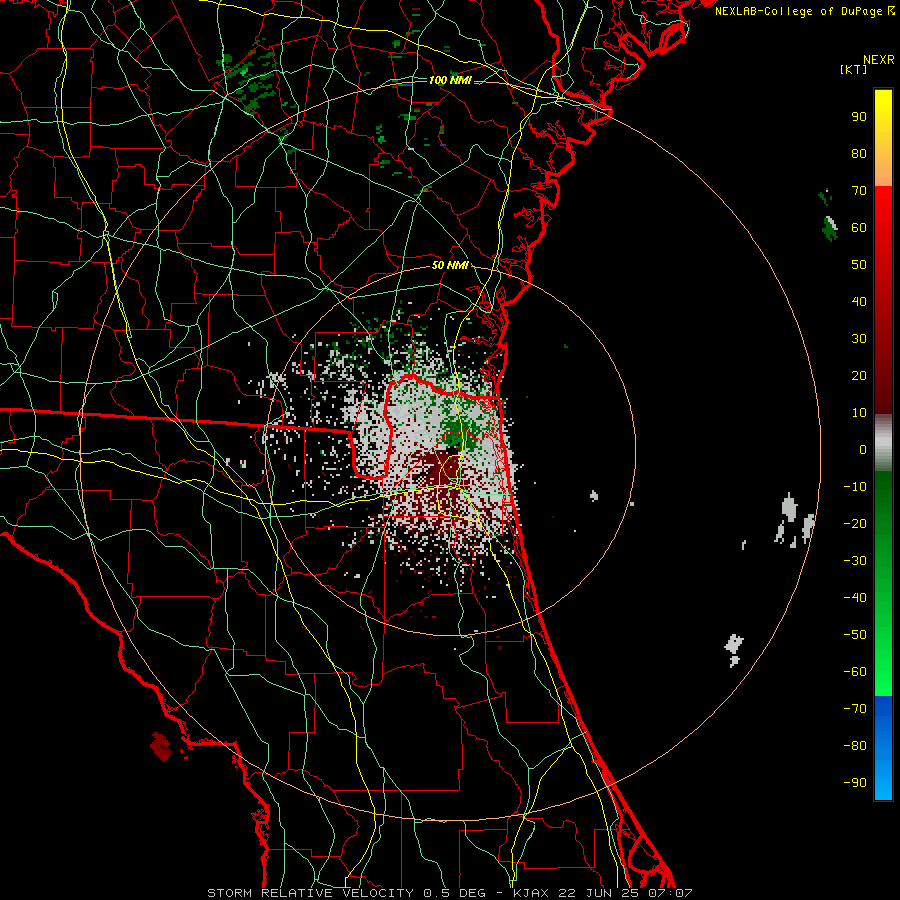
Task: Click the 70 value on the velocity scale
Action: (x=859, y=191)
